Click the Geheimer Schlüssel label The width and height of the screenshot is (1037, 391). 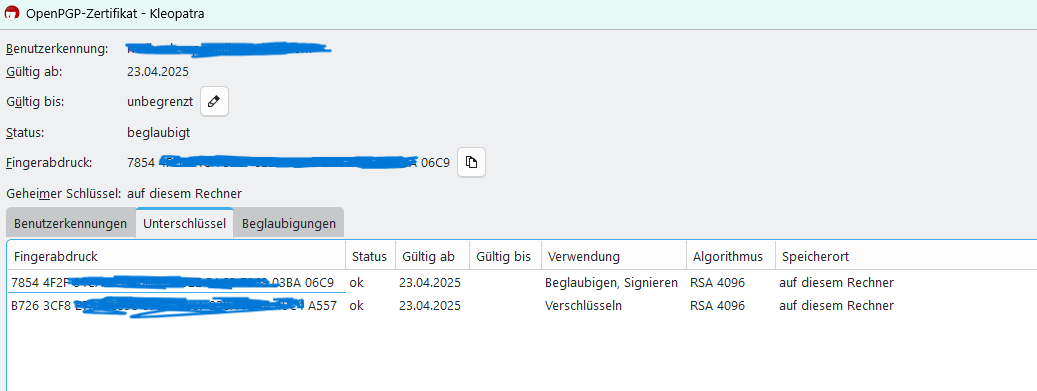coord(64,193)
